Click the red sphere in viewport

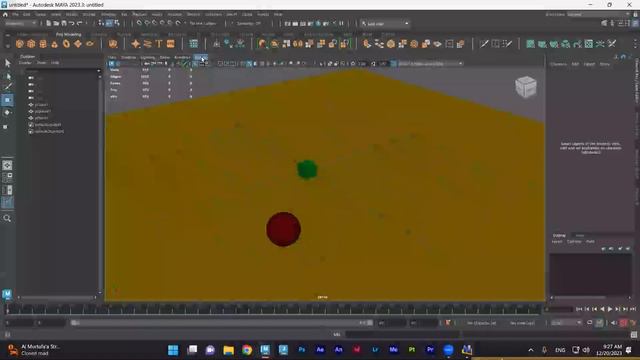coord(283,229)
